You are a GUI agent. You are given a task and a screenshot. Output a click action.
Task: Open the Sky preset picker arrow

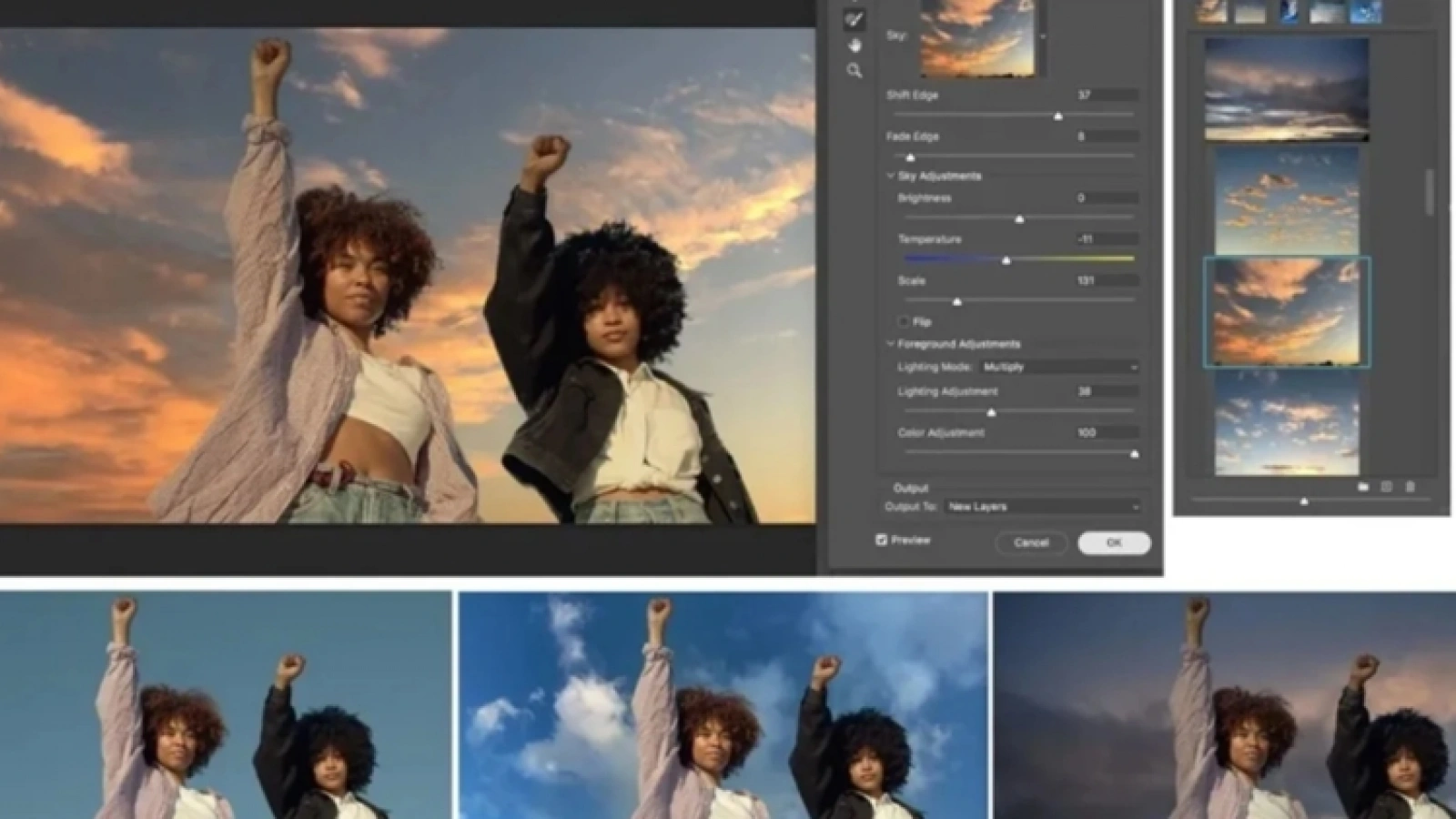click(x=1043, y=37)
